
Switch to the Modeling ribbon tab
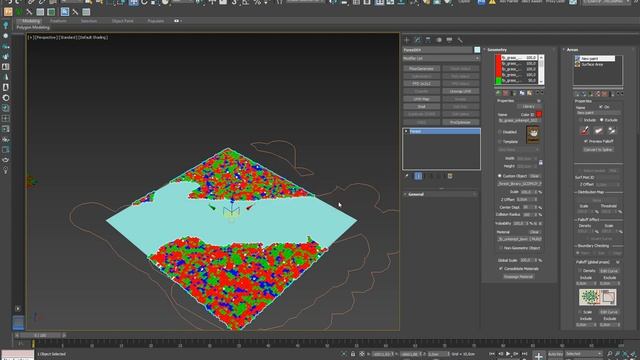coord(31,21)
